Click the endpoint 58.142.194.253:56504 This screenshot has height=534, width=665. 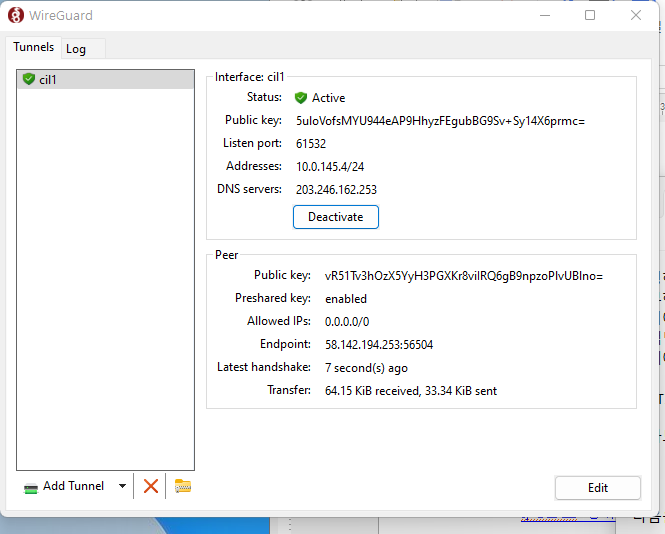click(x=379, y=344)
